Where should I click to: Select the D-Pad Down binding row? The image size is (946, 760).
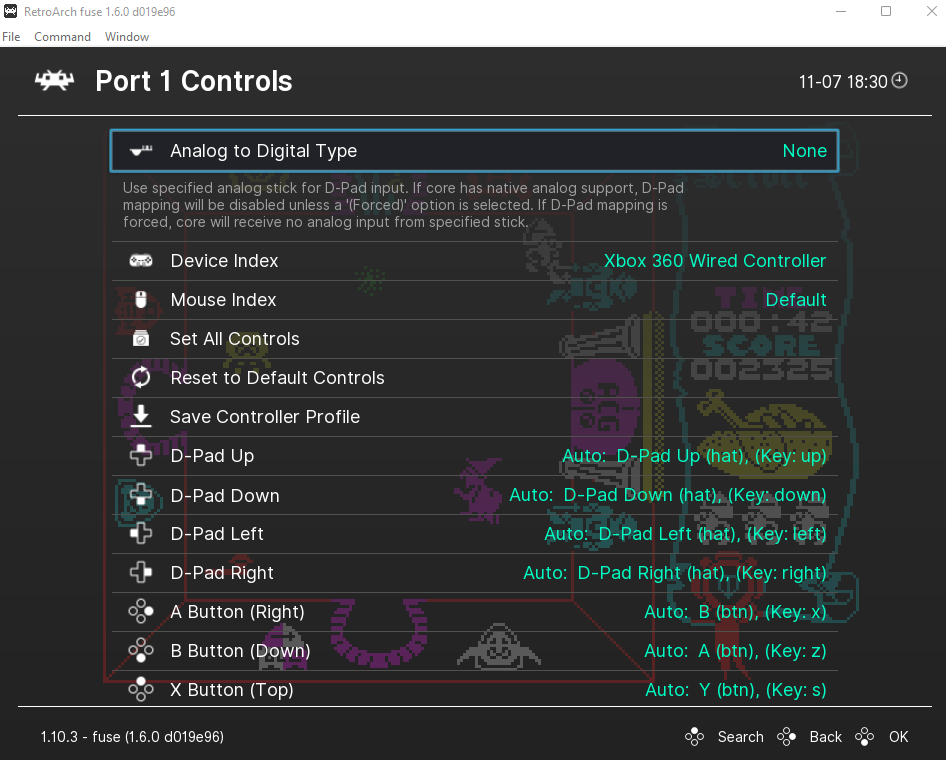pyautogui.click(x=475, y=495)
